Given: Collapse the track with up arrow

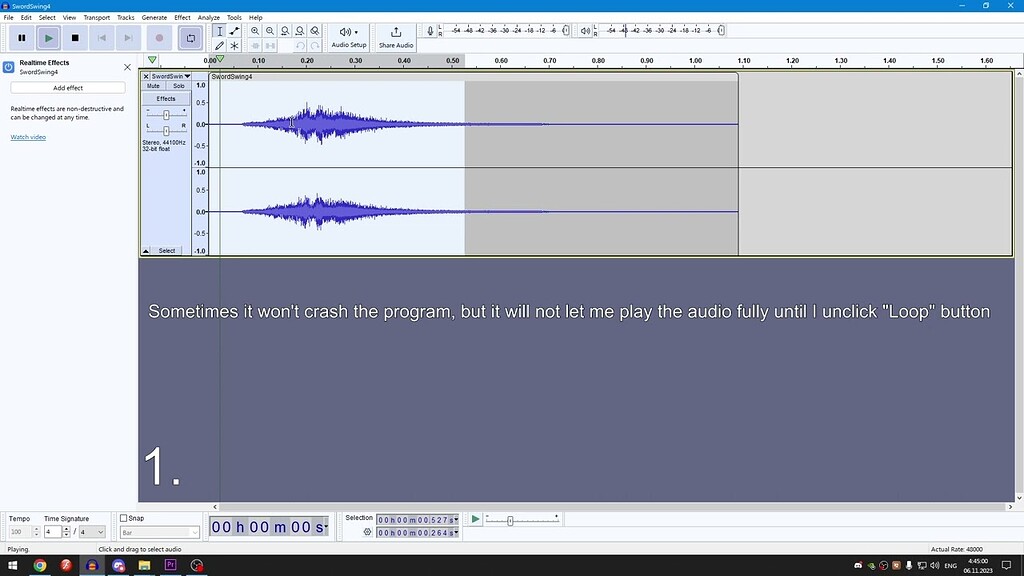Looking at the screenshot, I should pyautogui.click(x=146, y=251).
